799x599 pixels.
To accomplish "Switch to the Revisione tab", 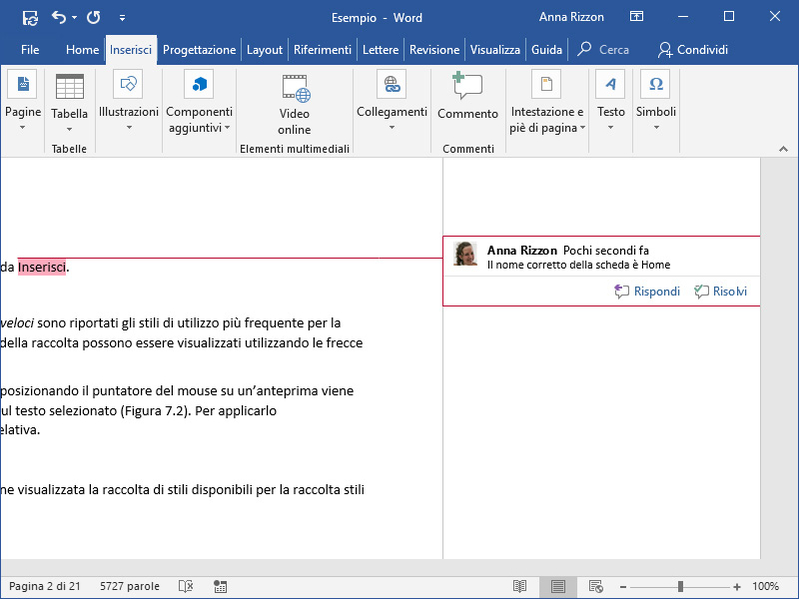I will (x=435, y=50).
